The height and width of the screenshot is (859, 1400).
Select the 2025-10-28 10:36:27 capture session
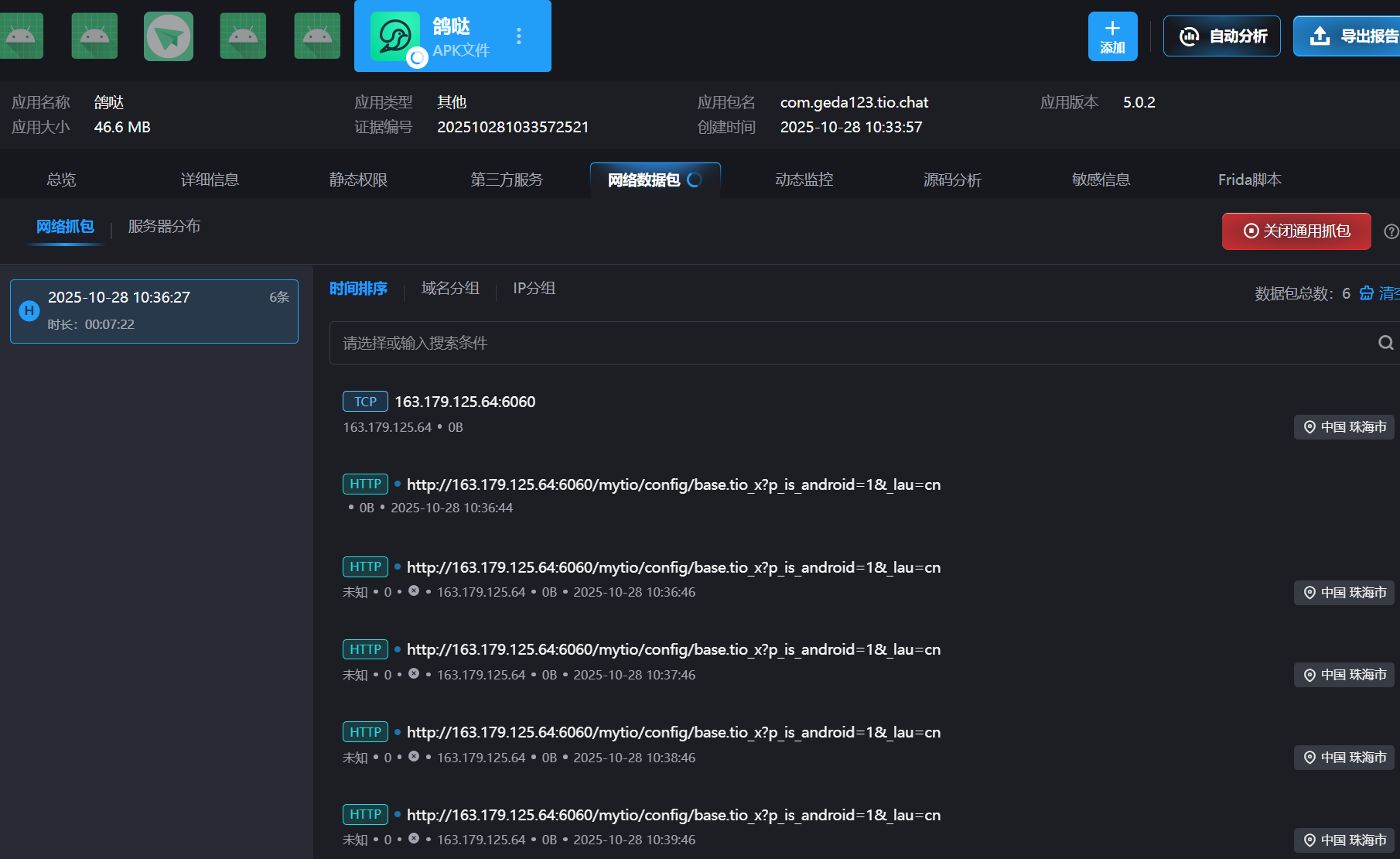[x=154, y=311]
